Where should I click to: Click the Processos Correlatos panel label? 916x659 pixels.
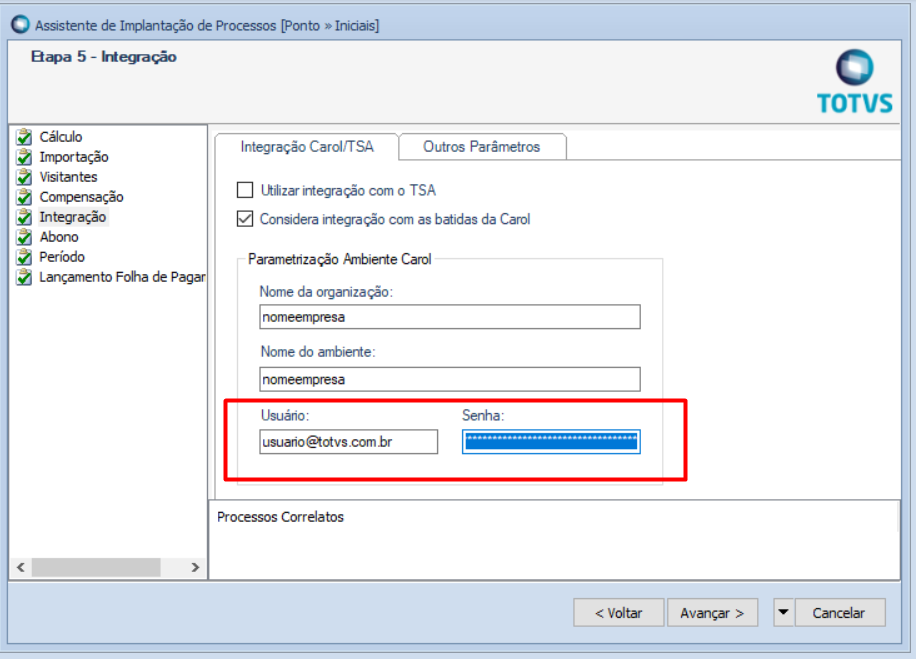pyautogui.click(x=280, y=517)
